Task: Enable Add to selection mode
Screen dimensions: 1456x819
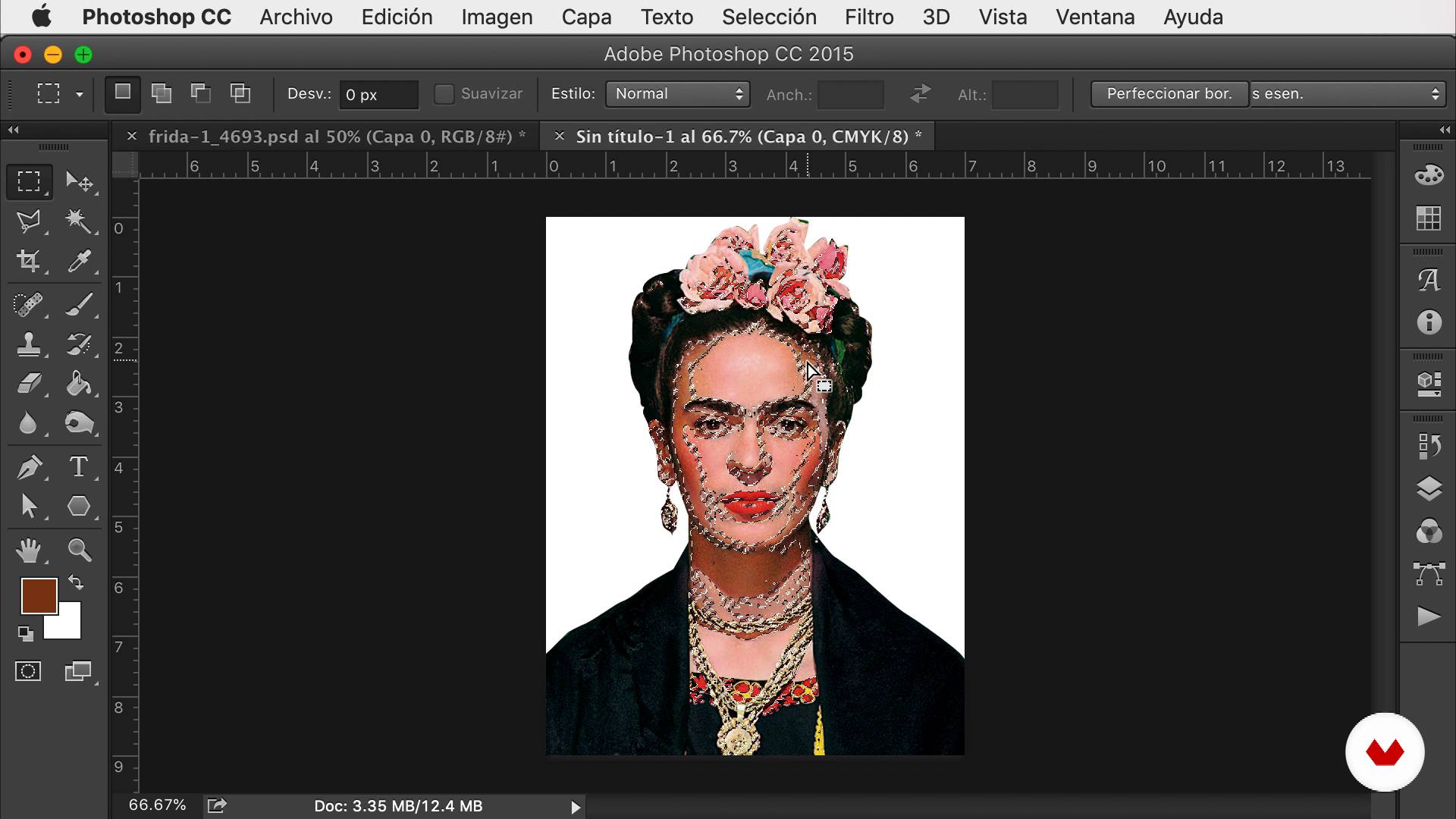Action: coord(161,93)
